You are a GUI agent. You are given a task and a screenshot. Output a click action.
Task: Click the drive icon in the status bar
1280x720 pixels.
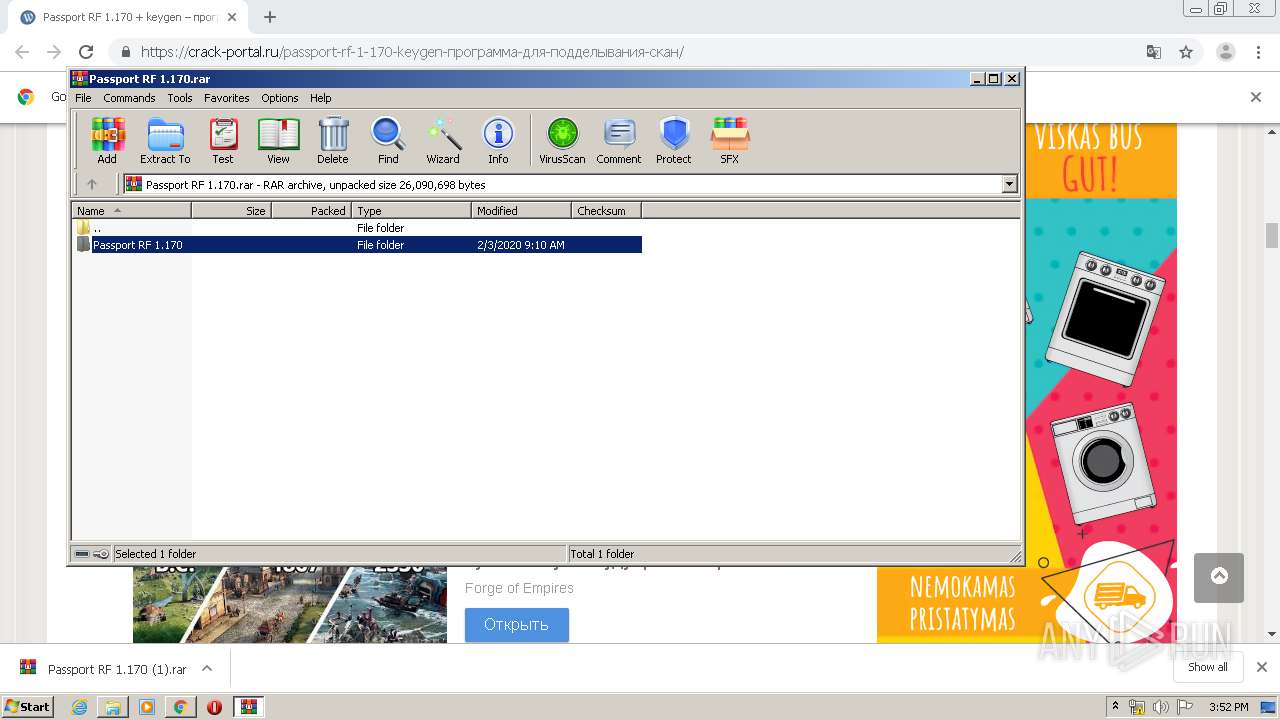pyautogui.click(x=82, y=554)
